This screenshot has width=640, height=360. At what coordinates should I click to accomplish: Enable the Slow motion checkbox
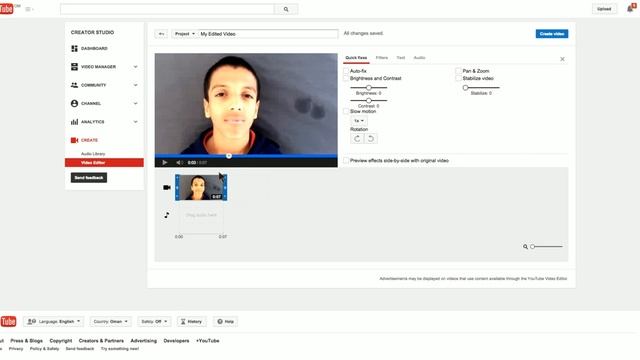[346, 111]
